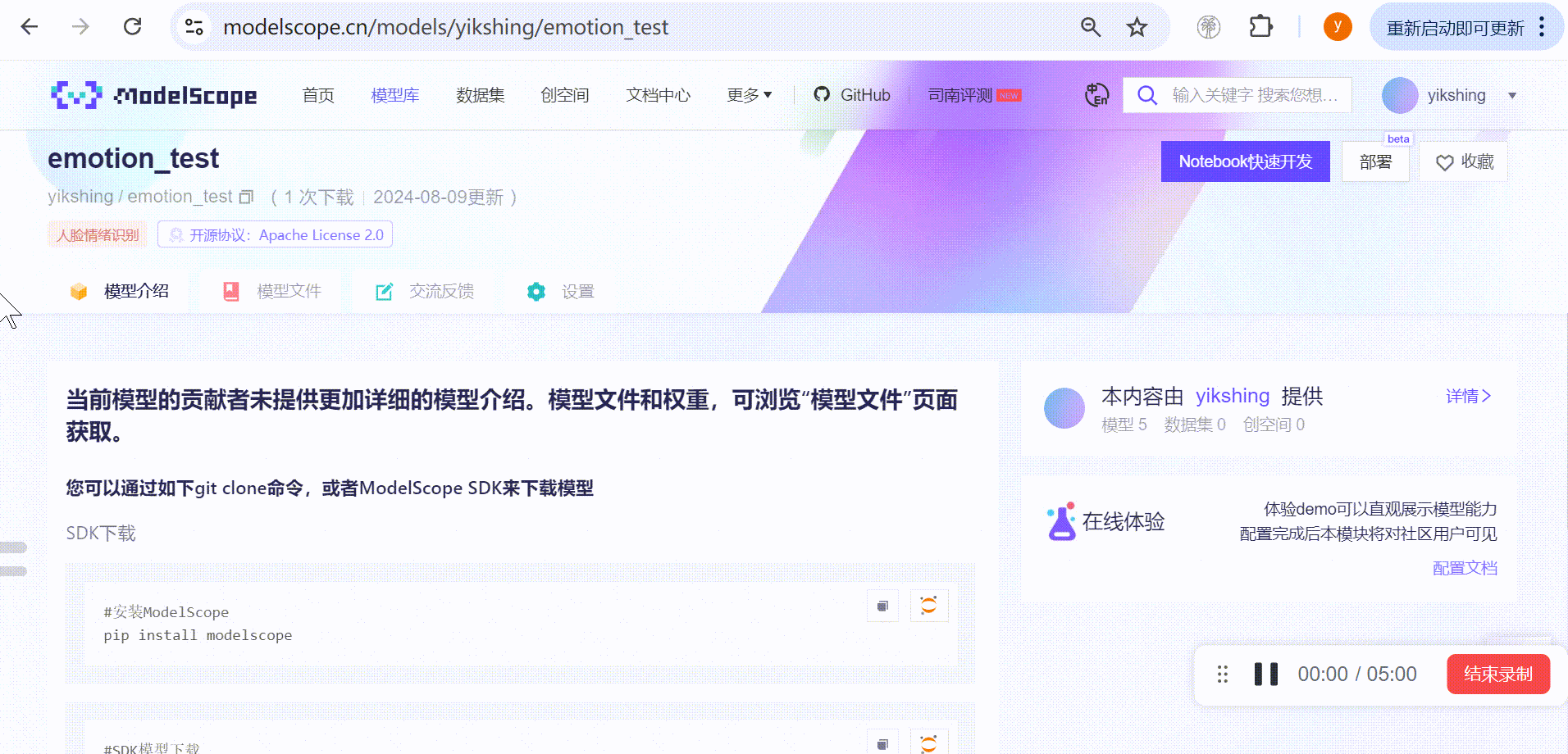Click the 部署 button
This screenshot has width=1568, height=754.
click(x=1375, y=161)
